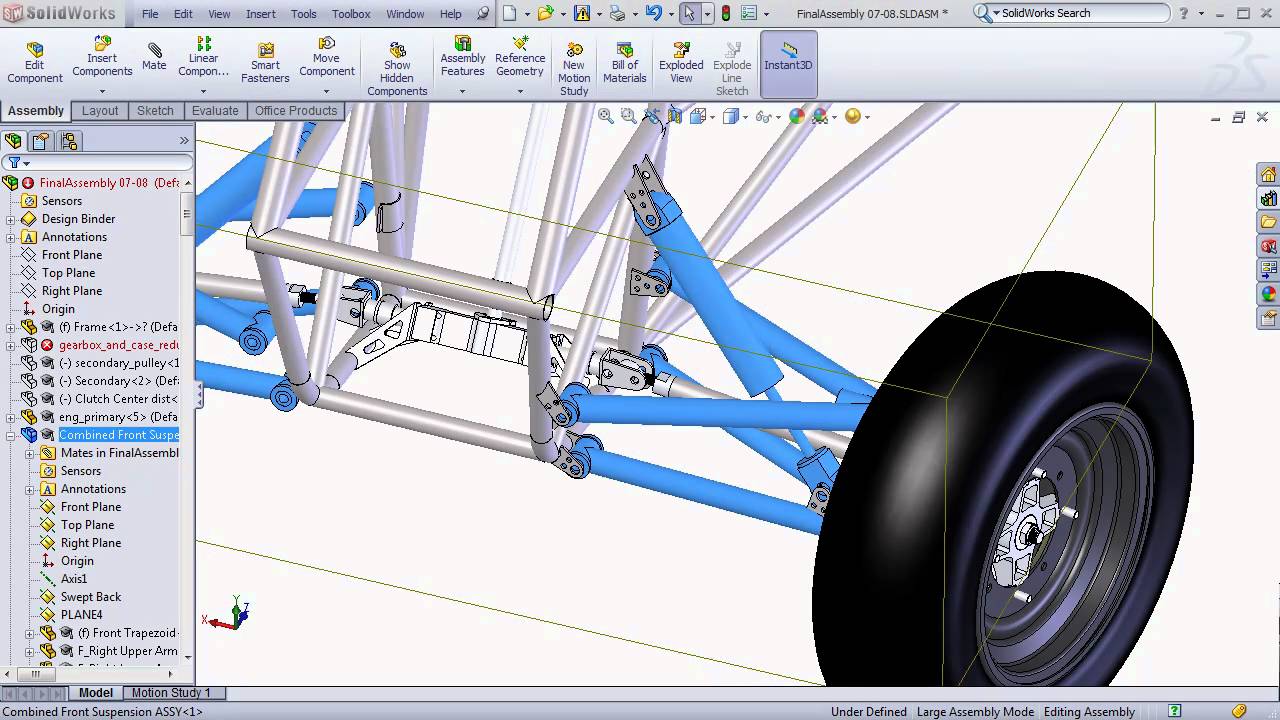This screenshot has width=1280, height=720.
Task: Click Zoom to Fit icon
Action: coord(606,116)
